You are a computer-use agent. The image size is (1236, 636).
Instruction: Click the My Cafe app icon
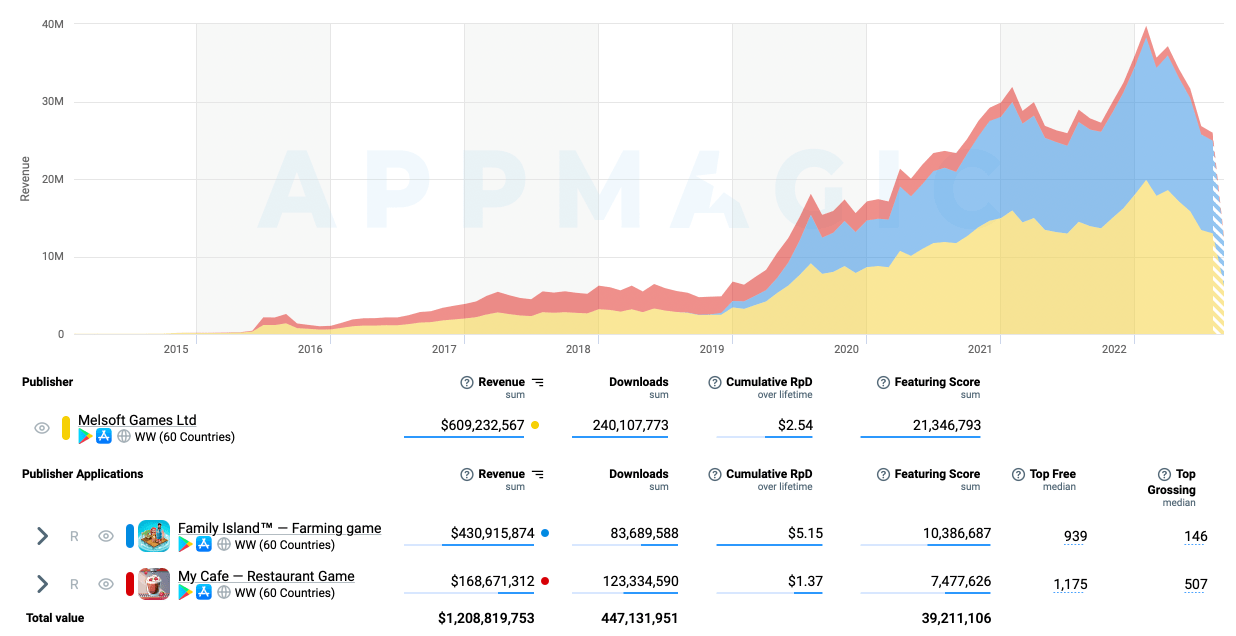154,584
